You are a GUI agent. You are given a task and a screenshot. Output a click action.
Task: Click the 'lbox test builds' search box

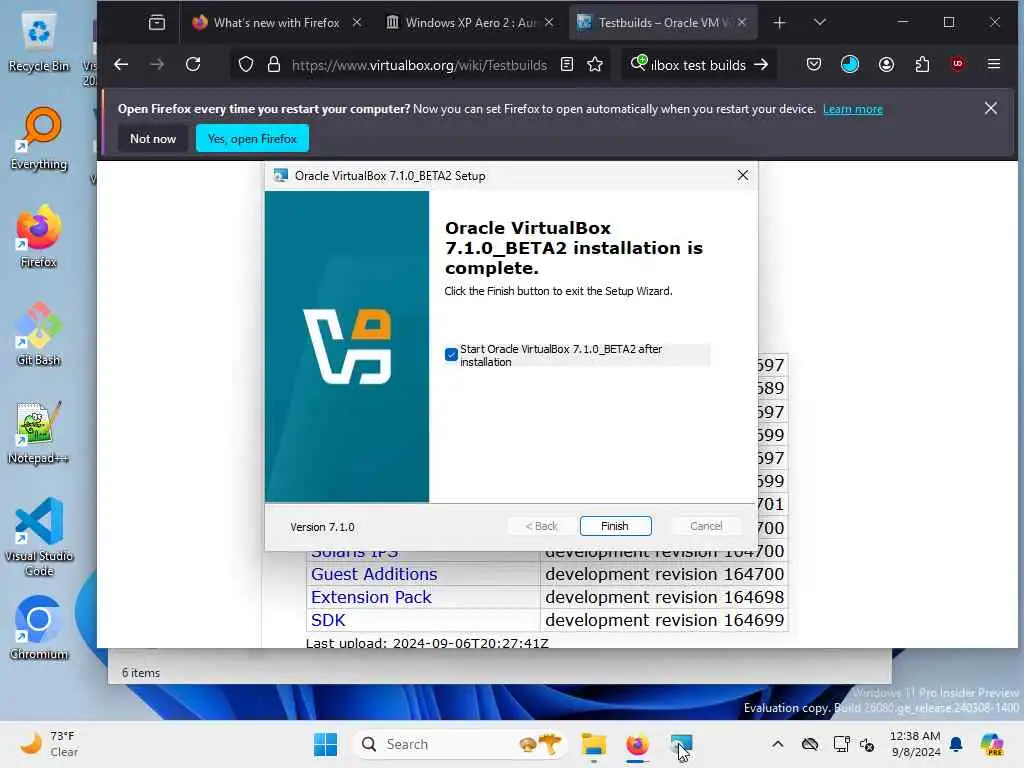pos(697,65)
